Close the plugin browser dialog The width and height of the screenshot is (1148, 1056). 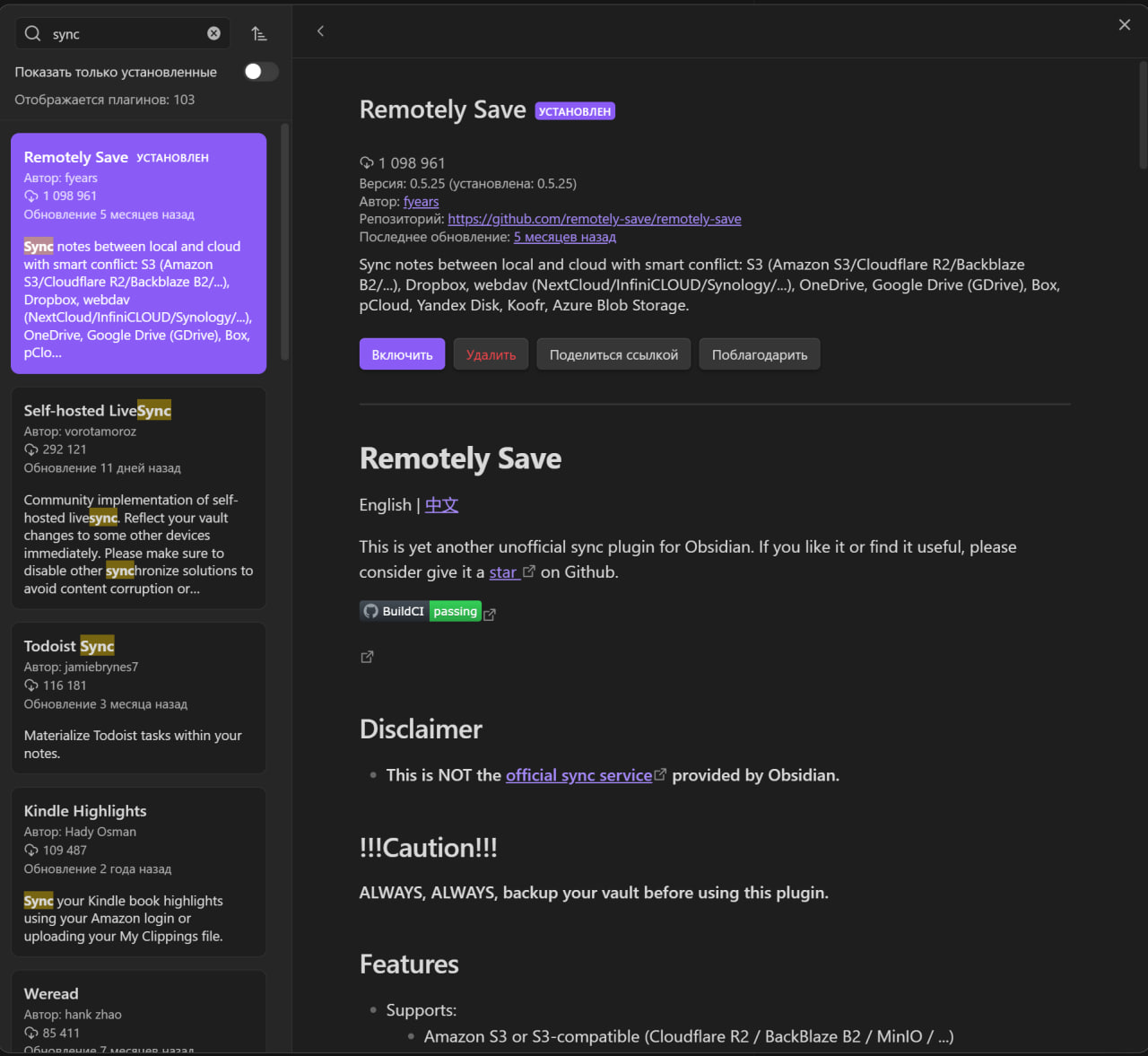point(1124,25)
